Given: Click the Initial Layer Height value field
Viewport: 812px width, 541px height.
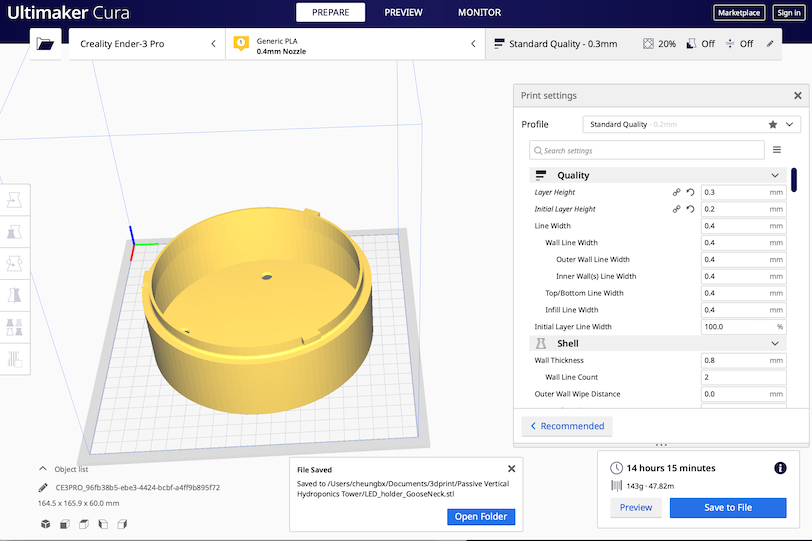Looking at the screenshot, I should pyautogui.click(x=744, y=209).
